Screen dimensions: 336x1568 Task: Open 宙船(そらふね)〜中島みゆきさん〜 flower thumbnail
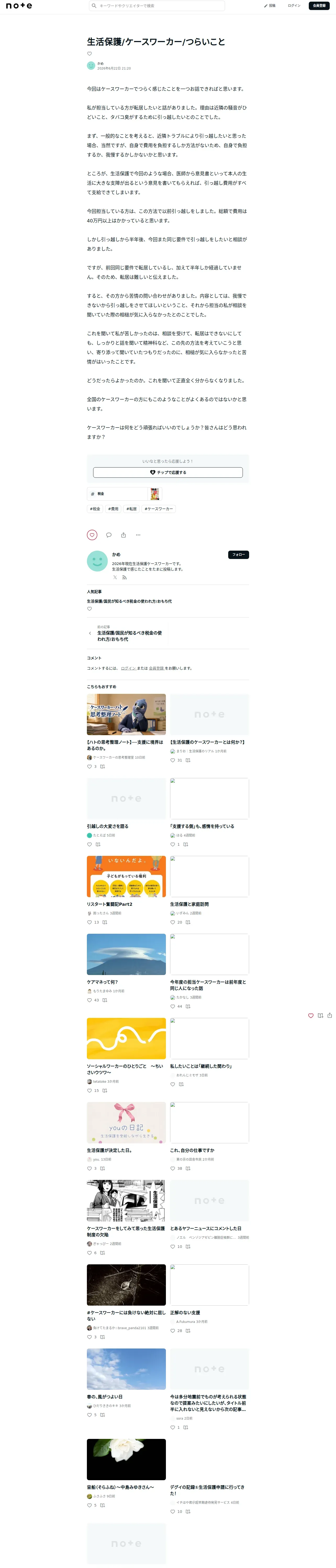coord(126,1459)
